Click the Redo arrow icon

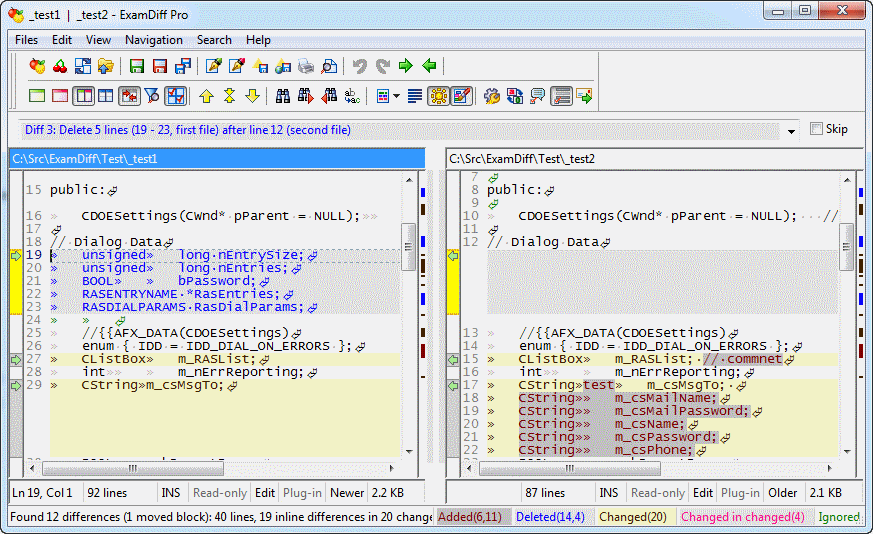point(382,66)
